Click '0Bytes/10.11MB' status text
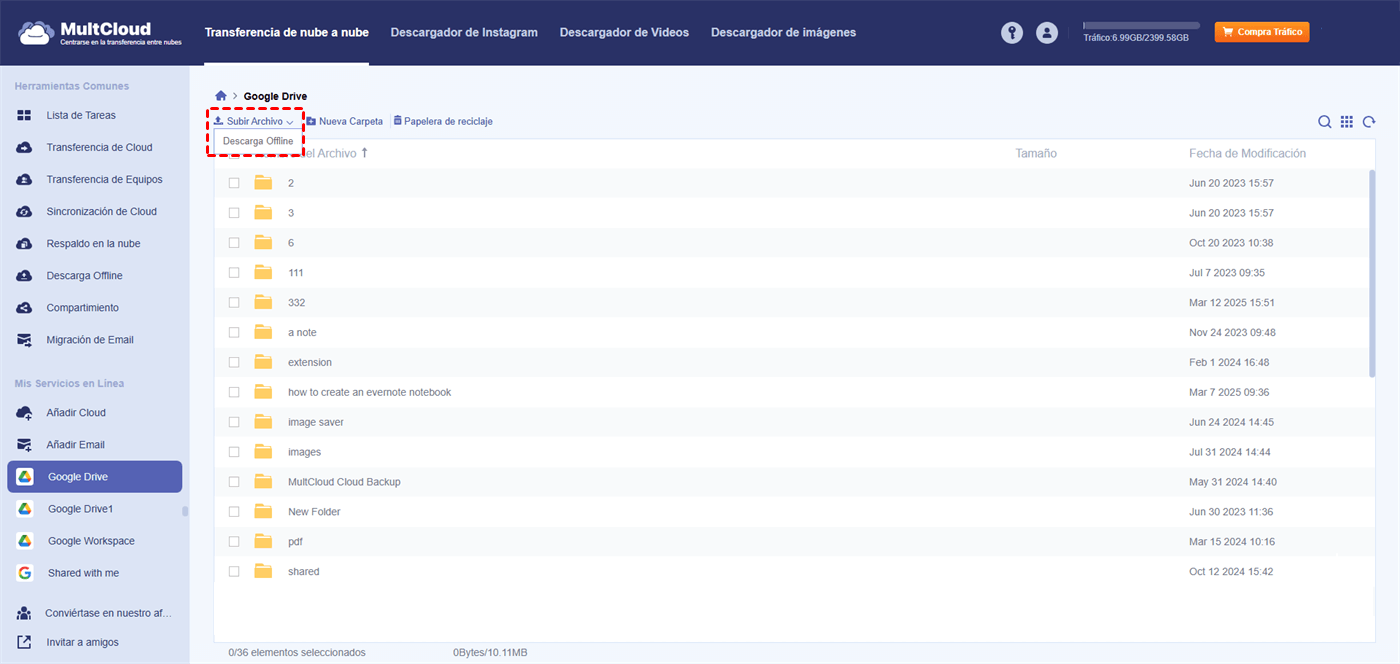 490,652
